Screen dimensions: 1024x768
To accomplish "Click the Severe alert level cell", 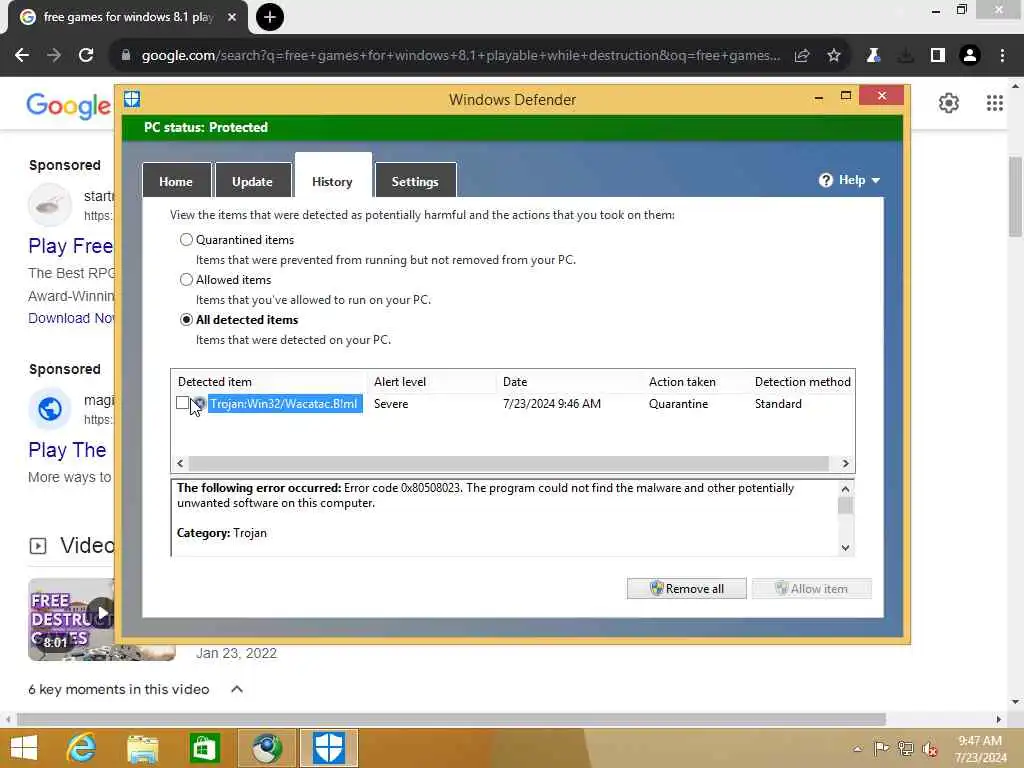I will pos(391,404).
